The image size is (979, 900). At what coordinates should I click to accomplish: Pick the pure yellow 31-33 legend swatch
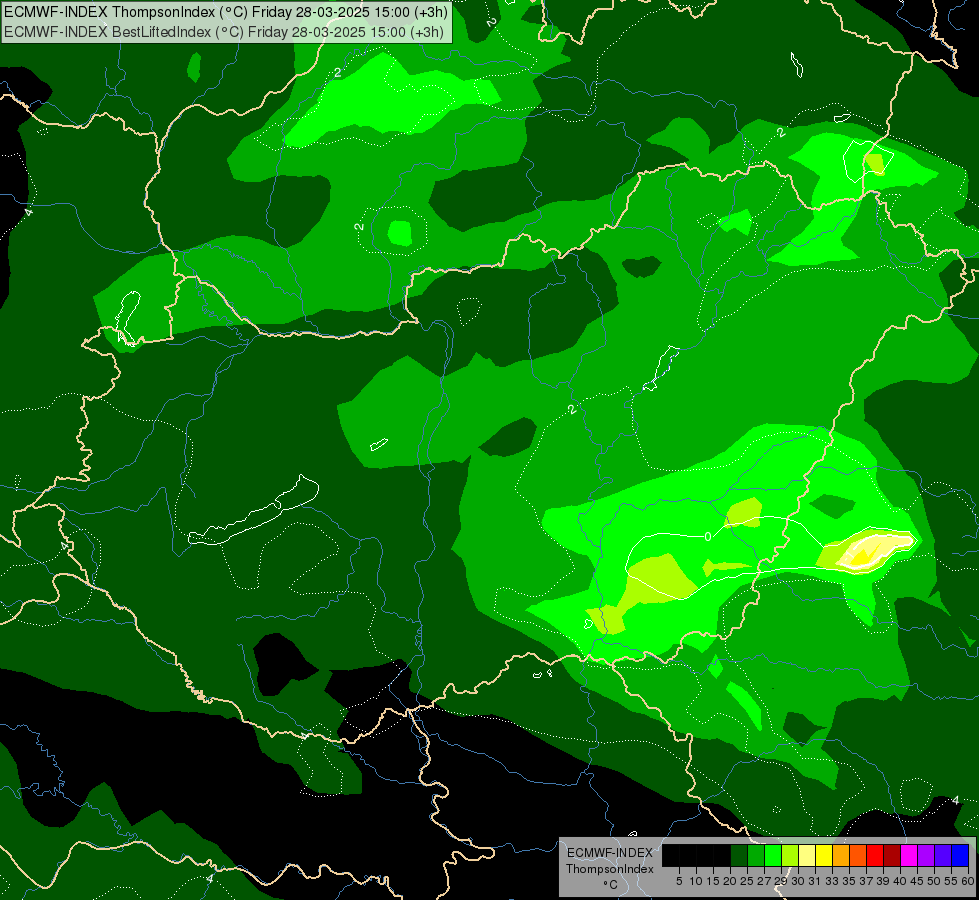824,855
